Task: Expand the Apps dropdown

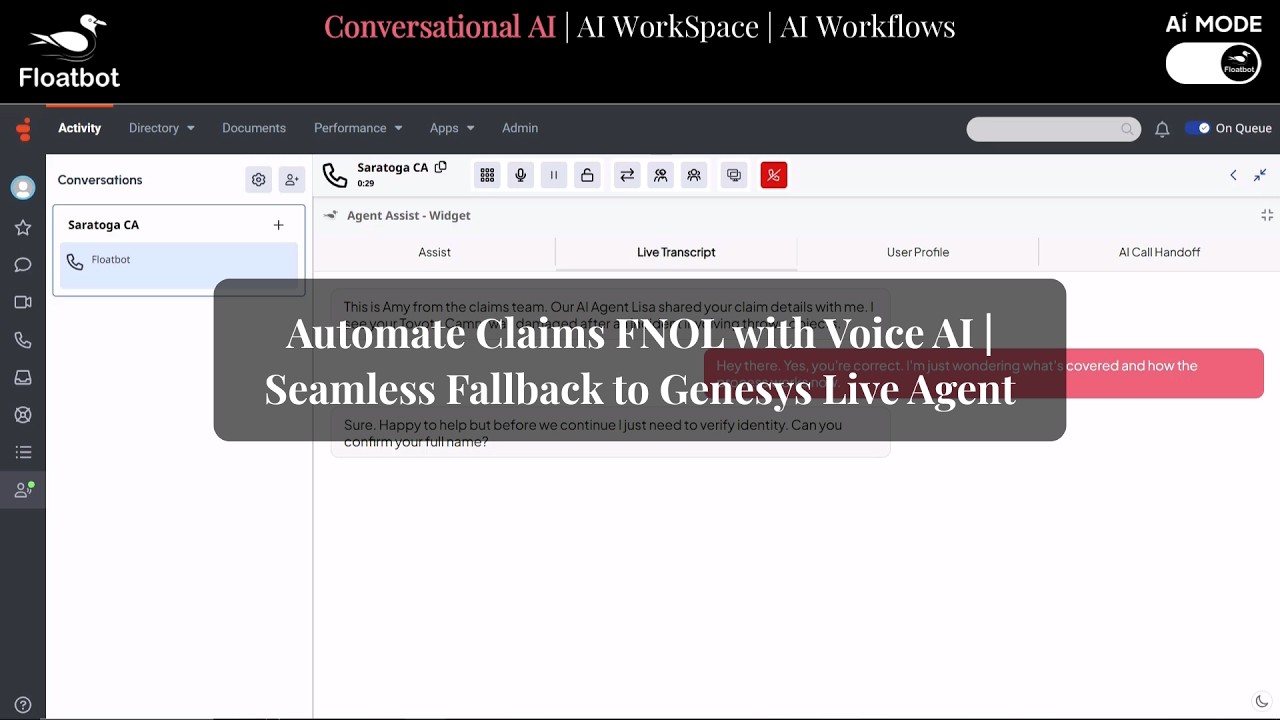Action: click(452, 128)
